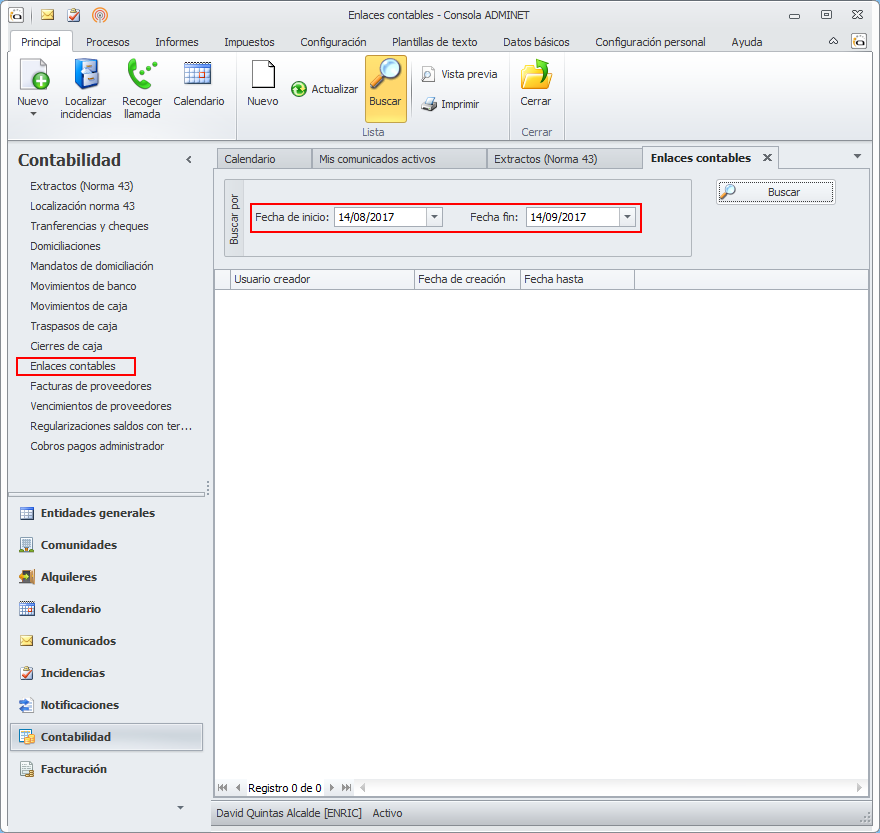
Task: Go to last record navigator button
Action: (346, 788)
